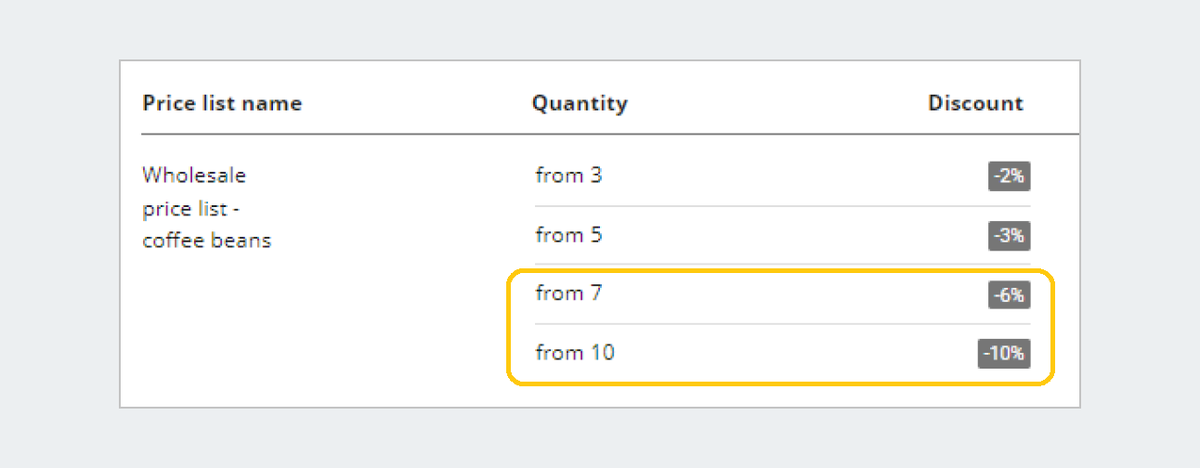Viewport: 1200px width, 468px height.
Task: Select the -6% discount badge
Action: click(x=1009, y=294)
